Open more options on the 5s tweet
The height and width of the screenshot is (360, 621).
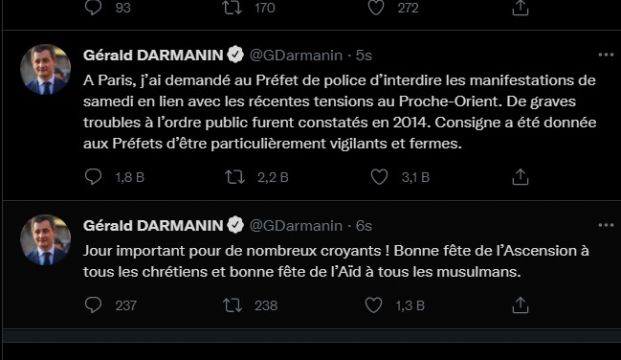pyautogui.click(x=606, y=55)
